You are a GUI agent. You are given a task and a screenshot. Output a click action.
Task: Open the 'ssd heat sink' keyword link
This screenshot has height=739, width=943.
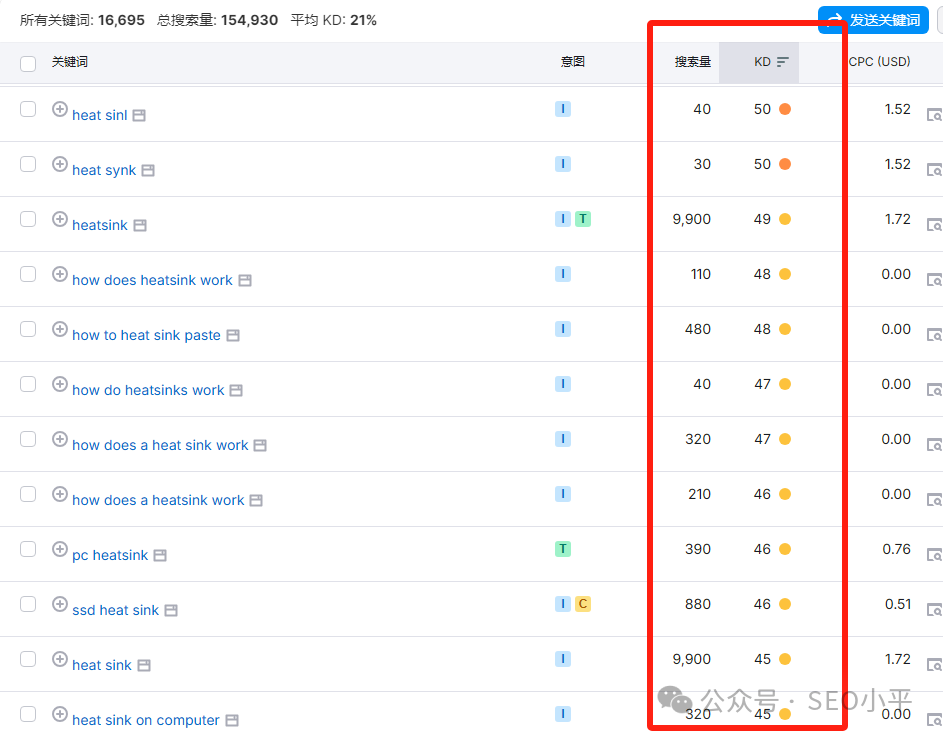click(115, 610)
